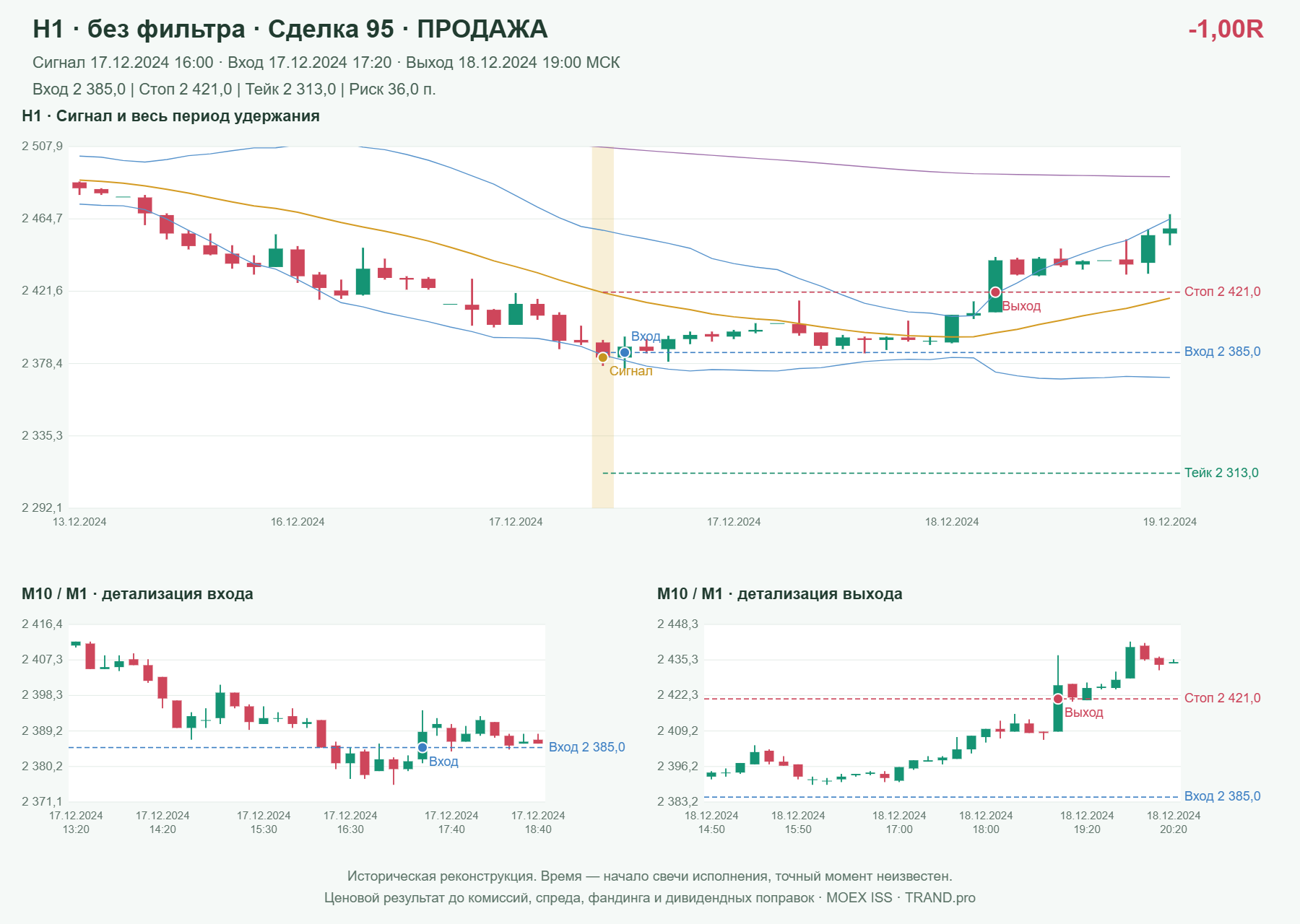The width and height of the screenshot is (1300, 924).
Task: Click the "Стоп 2 421,0" label in the exit detail chart
Action: click(x=1223, y=698)
